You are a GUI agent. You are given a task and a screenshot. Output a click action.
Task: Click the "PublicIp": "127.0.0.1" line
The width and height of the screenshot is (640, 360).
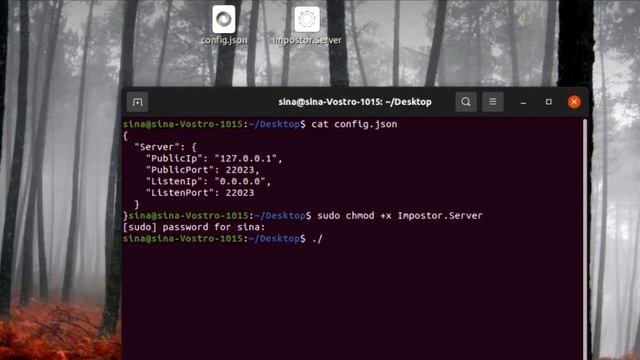pyautogui.click(x=214, y=158)
